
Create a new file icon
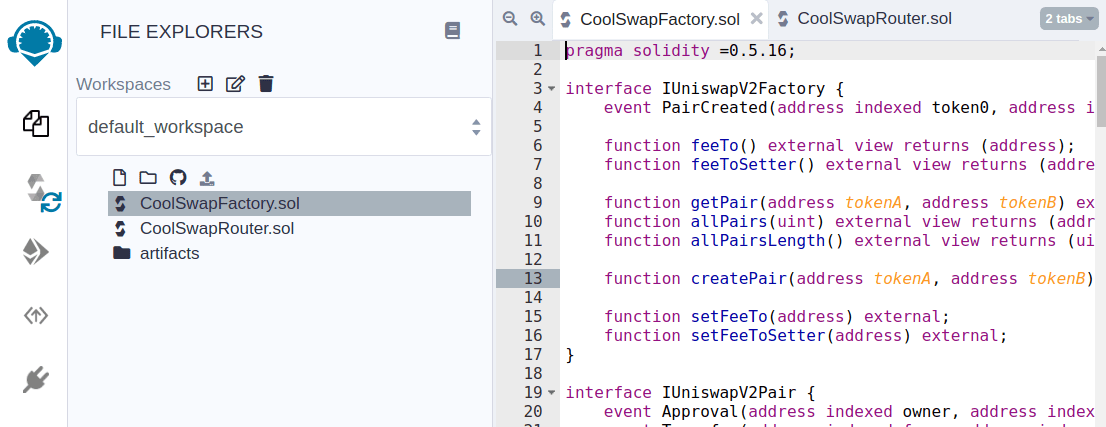(120, 177)
